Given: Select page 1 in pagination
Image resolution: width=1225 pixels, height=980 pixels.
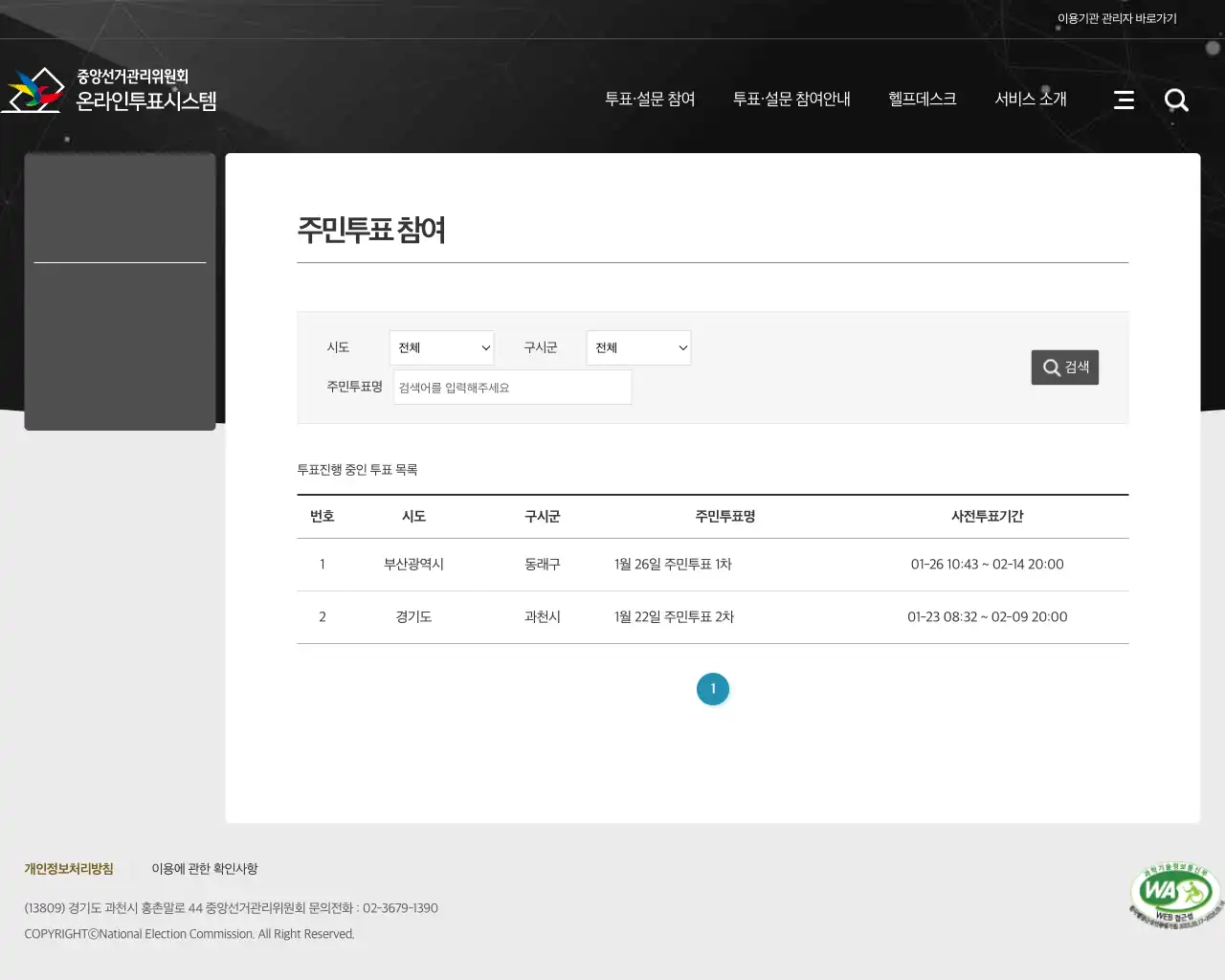Looking at the screenshot, I should 713,688.
